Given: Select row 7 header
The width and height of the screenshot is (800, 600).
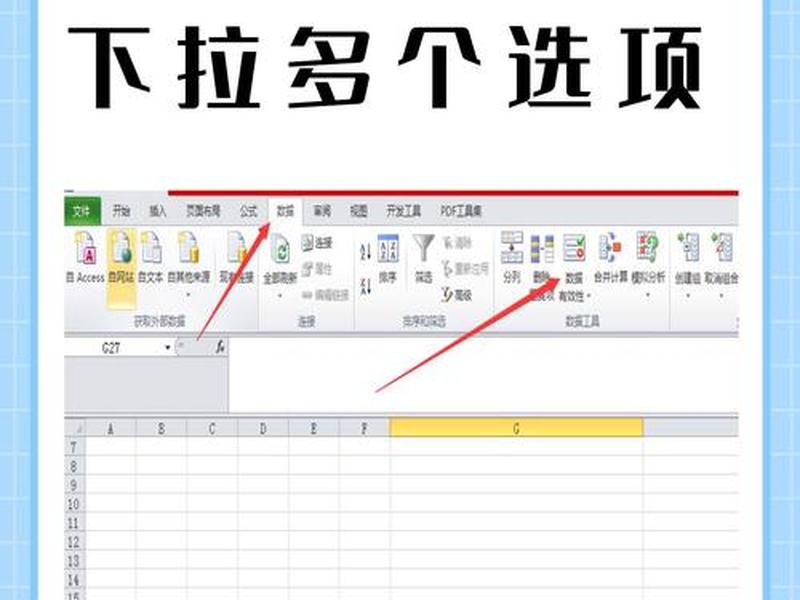Looking at the screenshot, I should click(74, 447).
